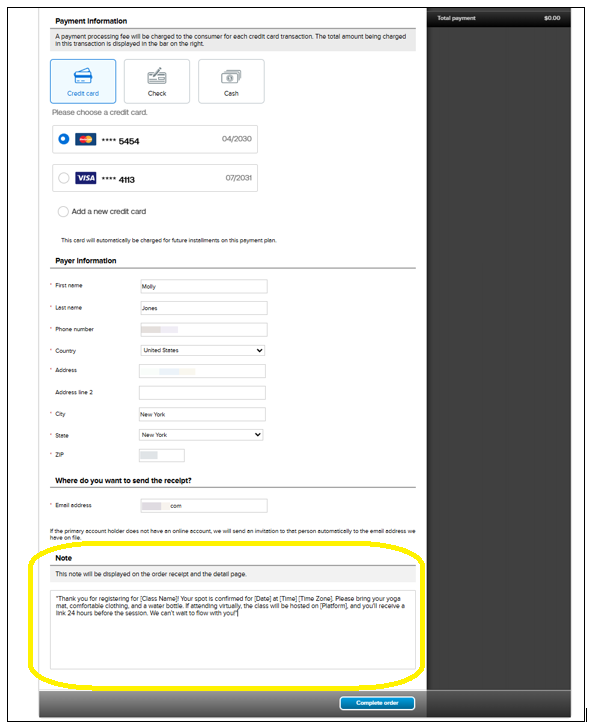591x726 pixels.
Task: Click into the Phone number field
Action: 204,330
